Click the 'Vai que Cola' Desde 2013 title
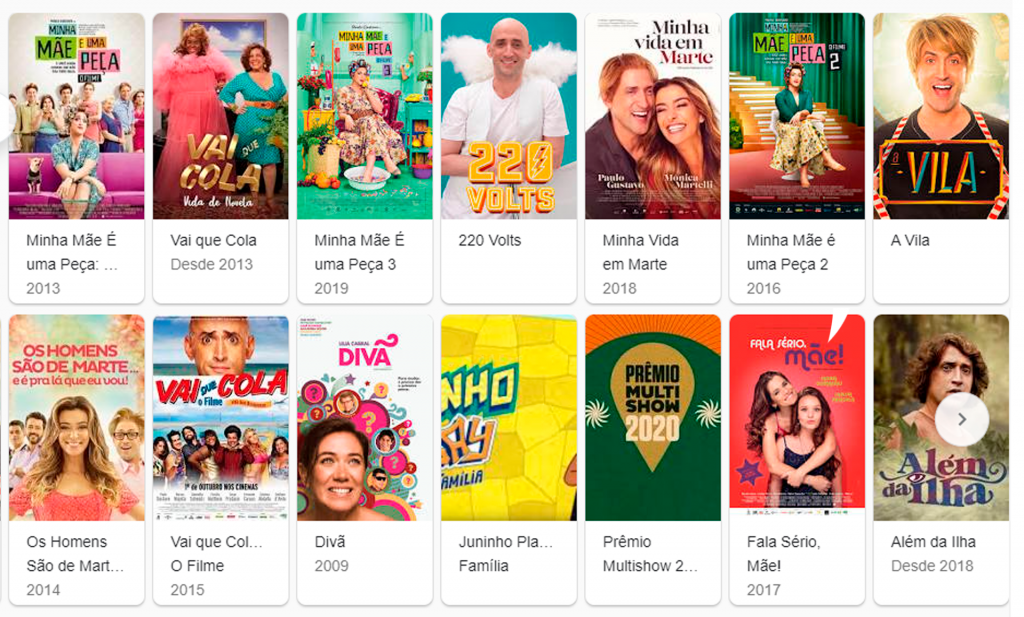This screenshot has height=617, width=1024. 214,240
